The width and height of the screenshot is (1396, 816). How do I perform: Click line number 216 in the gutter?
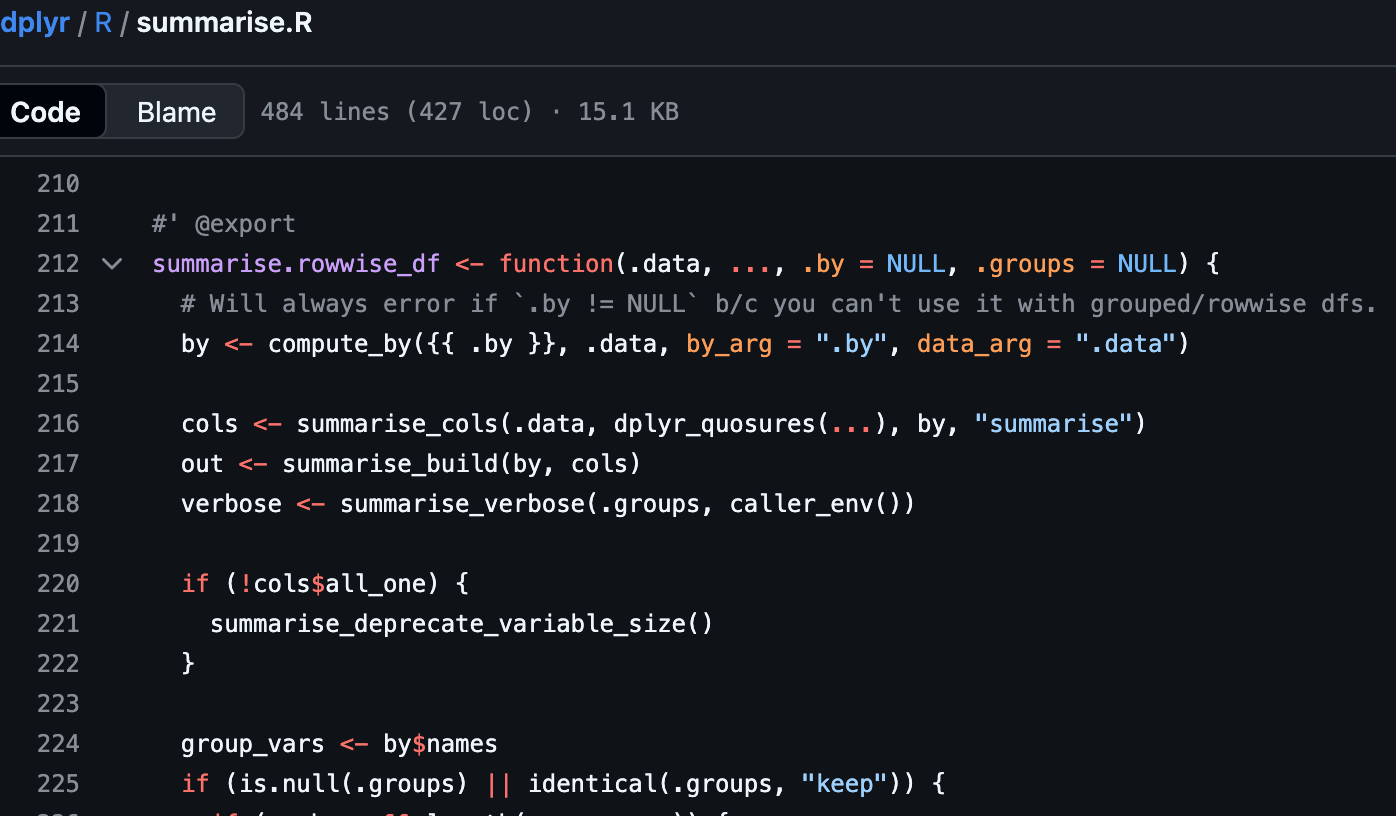[58, 424]
